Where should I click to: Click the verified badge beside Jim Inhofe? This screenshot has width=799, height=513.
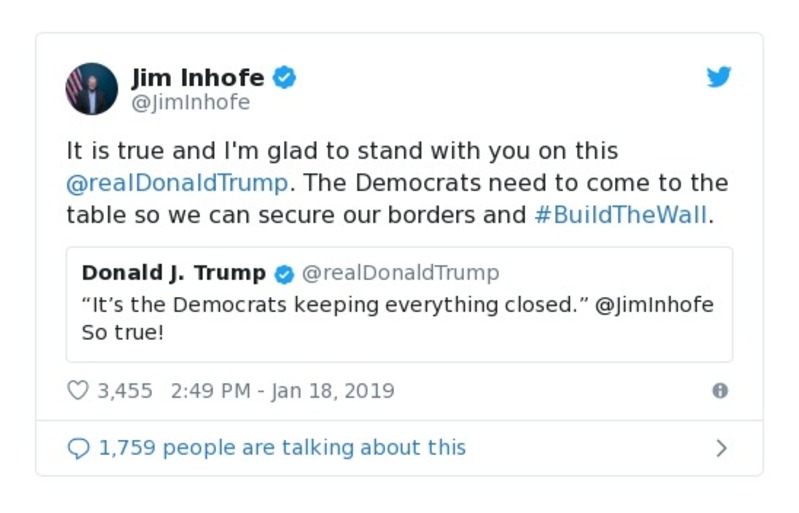coord(285,78)
